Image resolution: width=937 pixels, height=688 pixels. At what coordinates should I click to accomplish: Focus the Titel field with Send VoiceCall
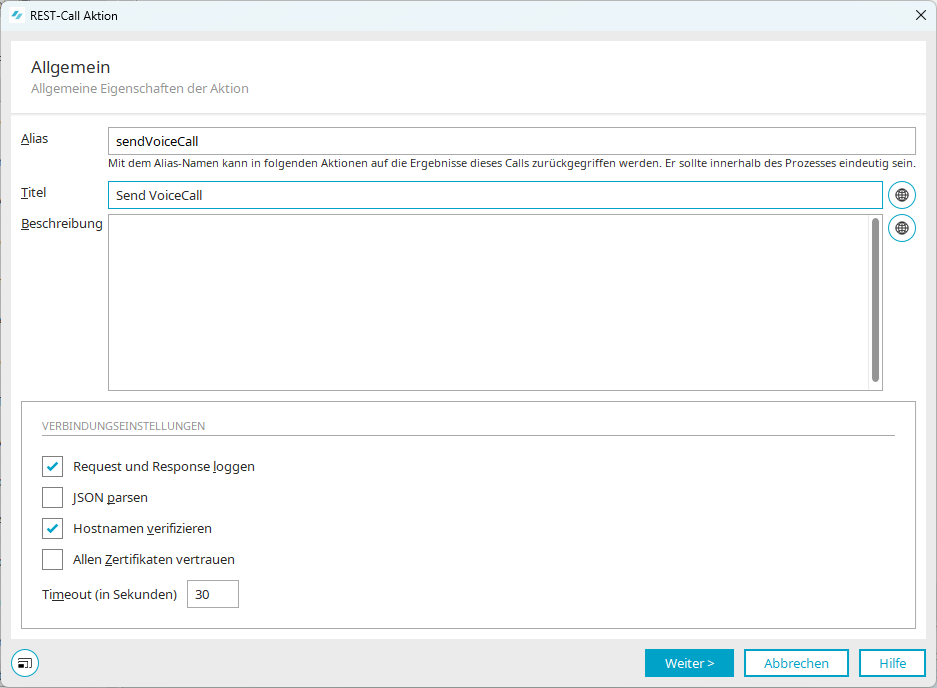coord(495,195)
